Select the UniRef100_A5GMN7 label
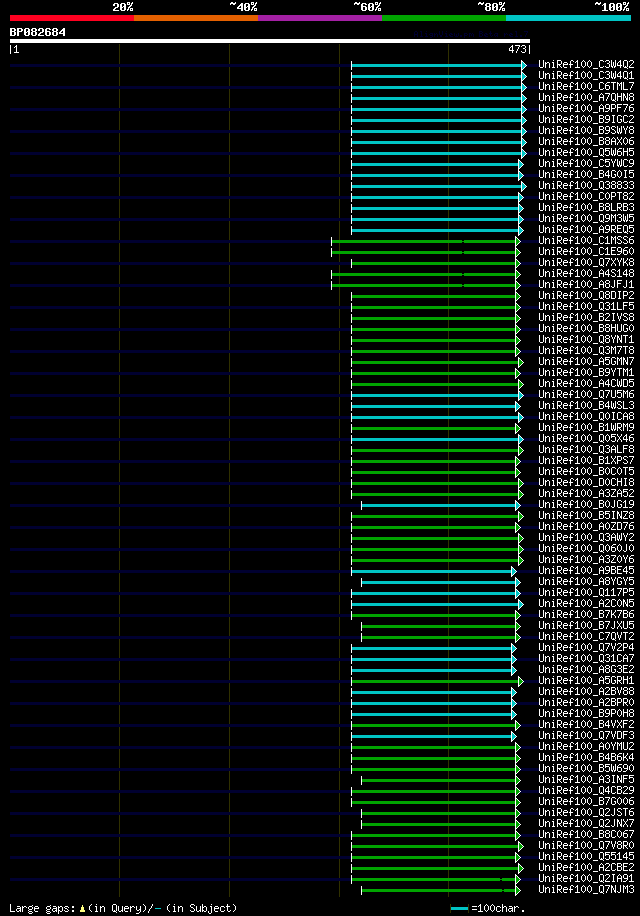 point(586,362)
